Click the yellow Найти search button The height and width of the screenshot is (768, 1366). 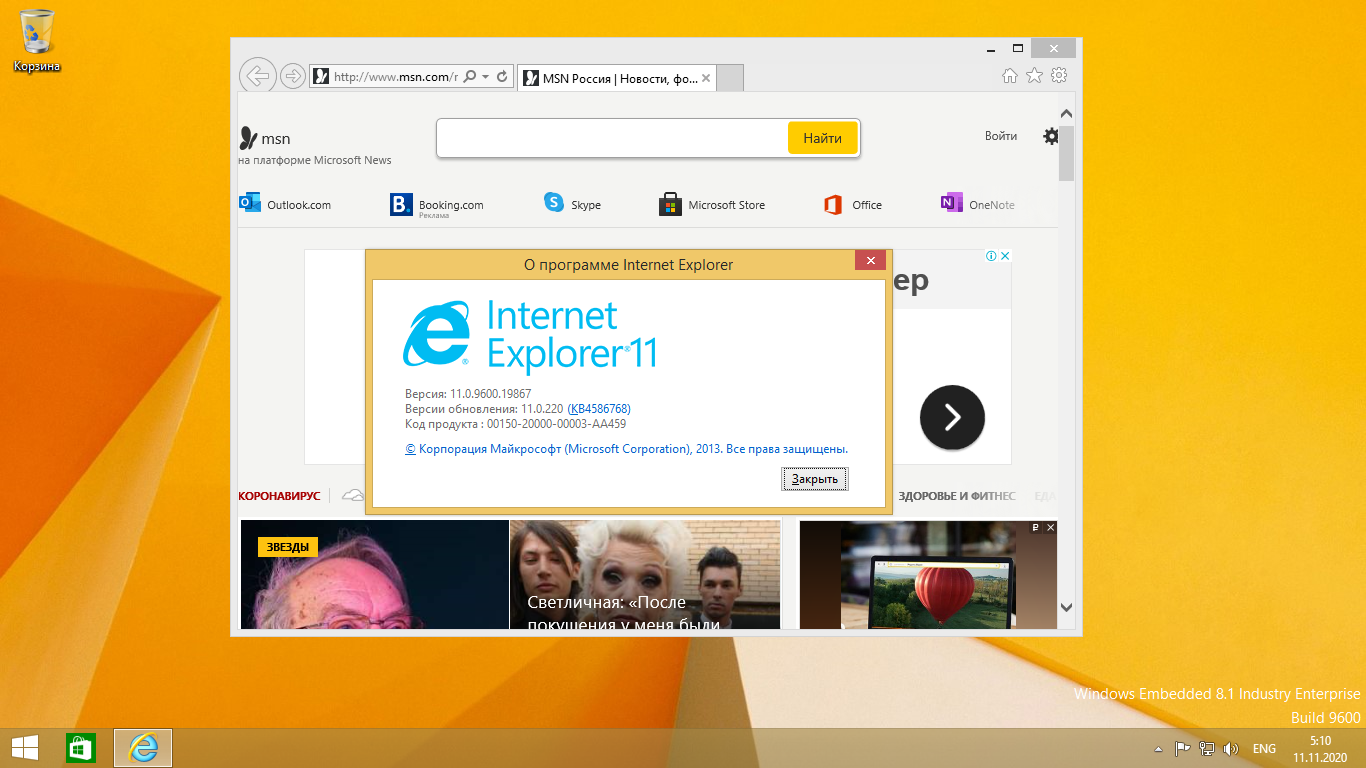(822, 138)
